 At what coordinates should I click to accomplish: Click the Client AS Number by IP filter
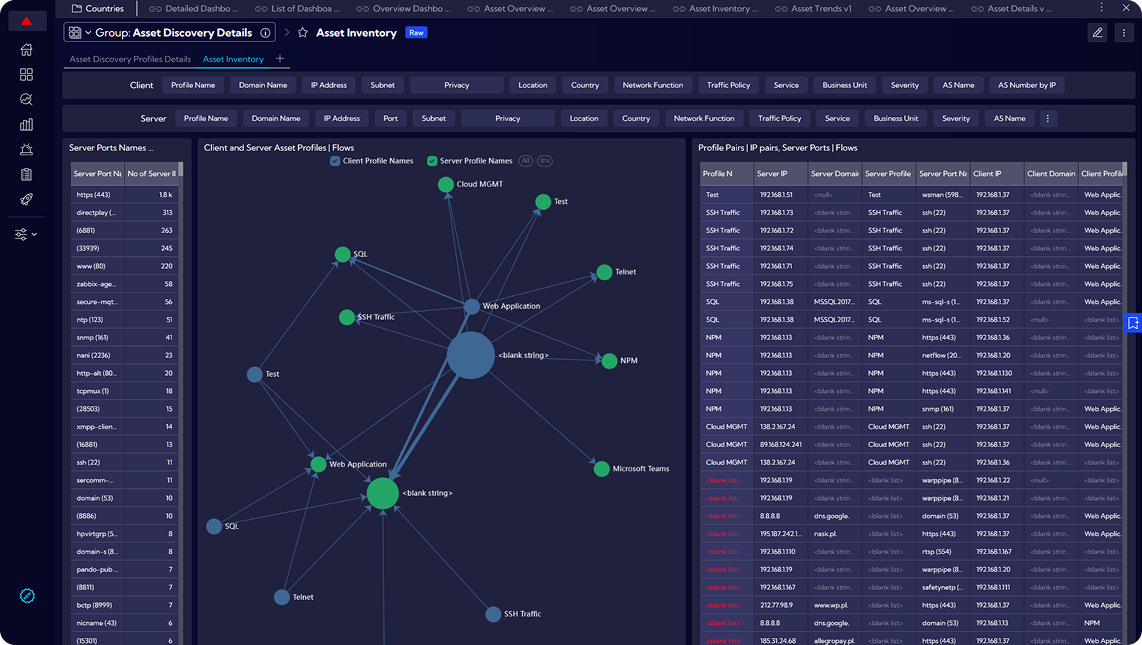pyautogui.click(x=1026, y=85)
